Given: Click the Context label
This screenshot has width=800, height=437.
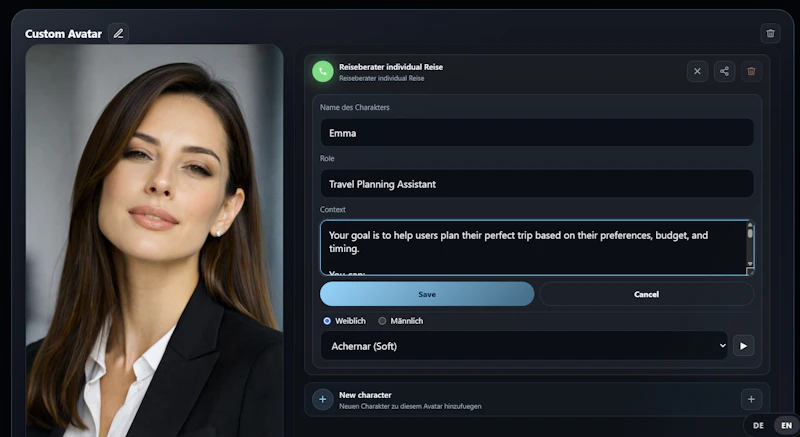Looking at the screenshot, I should point(333,210).
